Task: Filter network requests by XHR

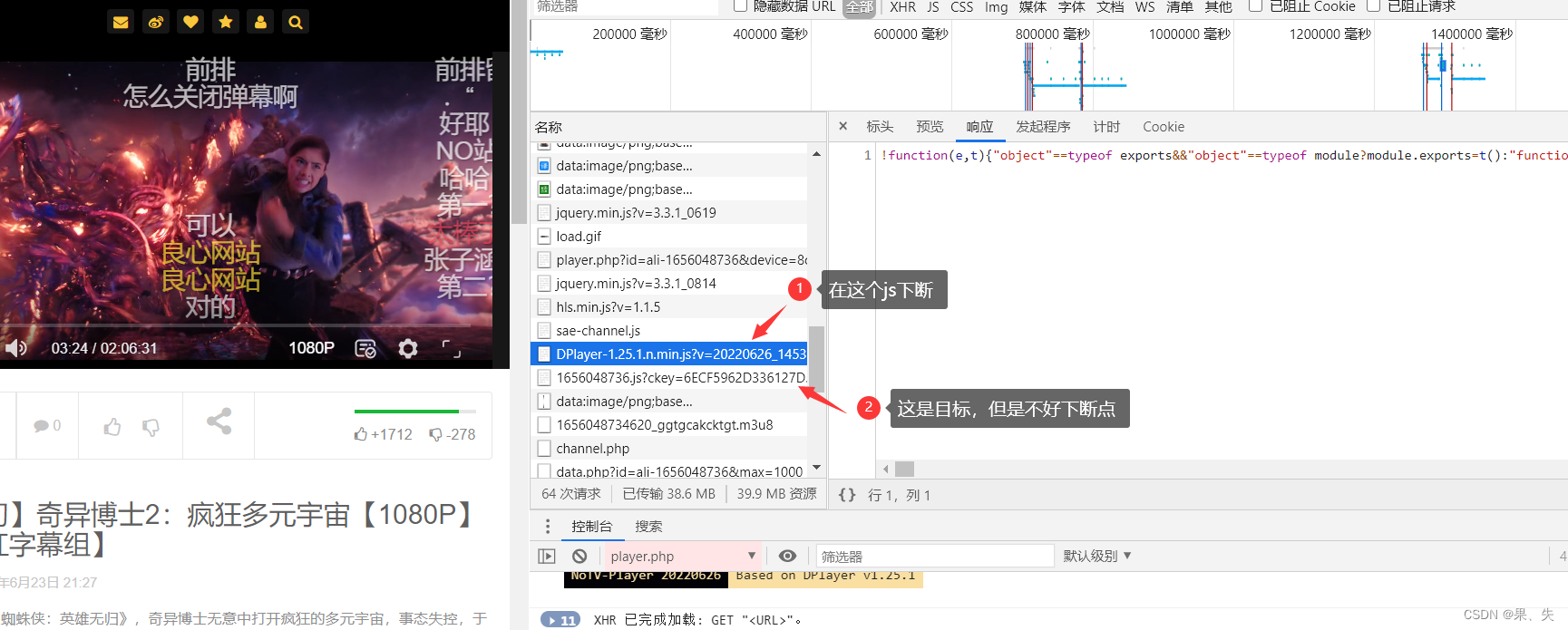Action: (x=902, y=7)
